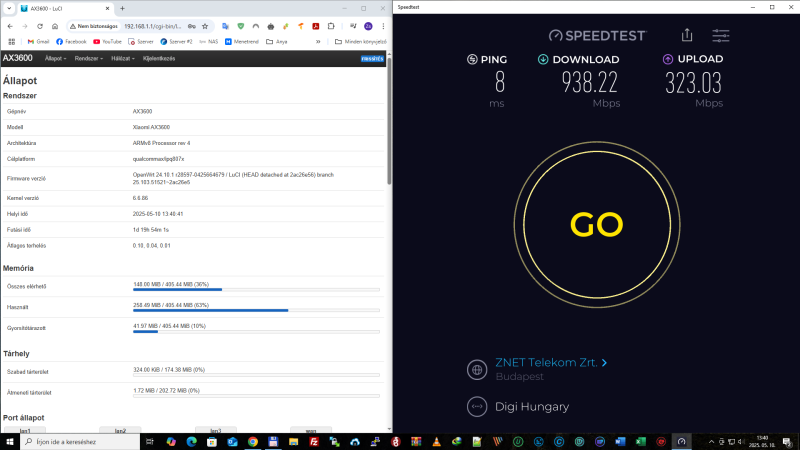
Task: Click the UPLOAD arrow icon
Action: click(667, 59)
